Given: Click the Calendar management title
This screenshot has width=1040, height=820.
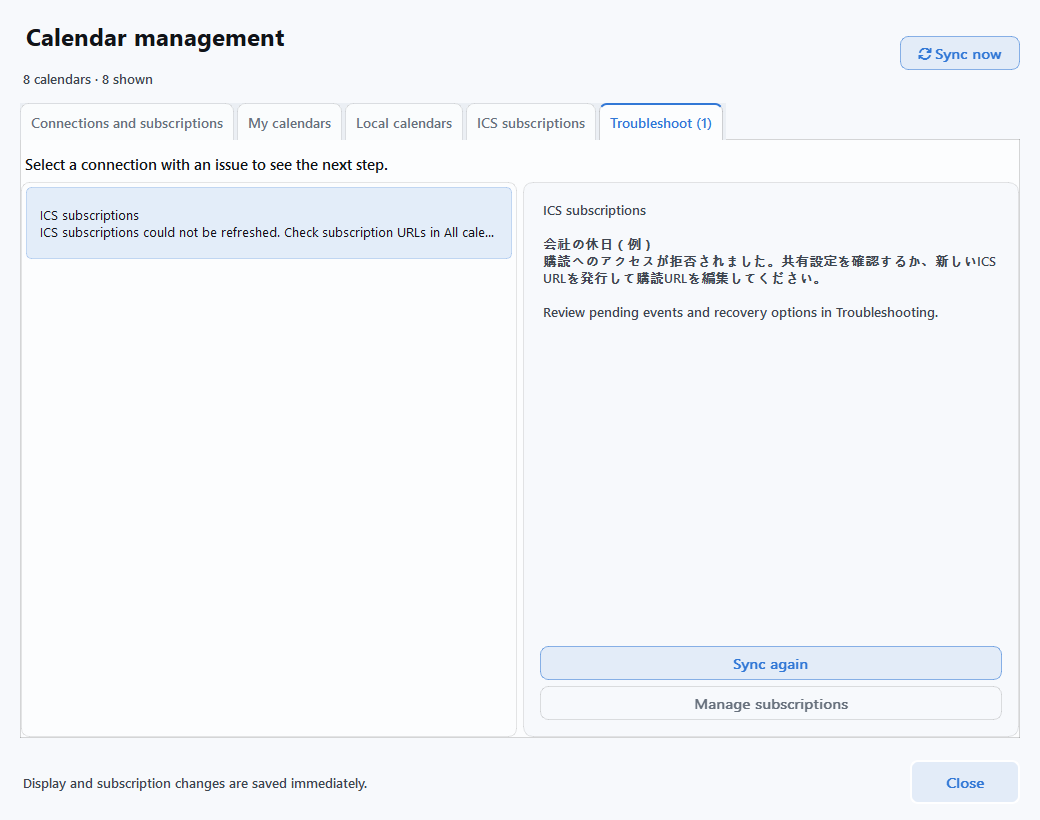Looking at the screenshot, I should 155,38.
